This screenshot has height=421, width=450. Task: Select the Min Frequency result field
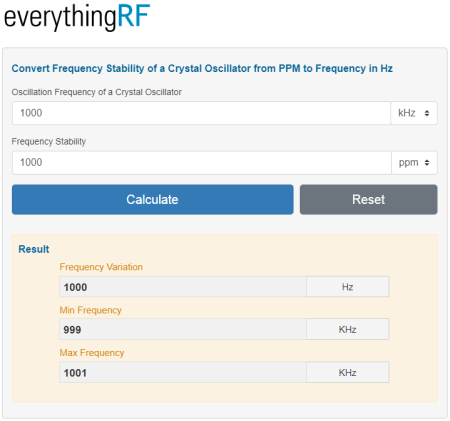tap(183, 329)
